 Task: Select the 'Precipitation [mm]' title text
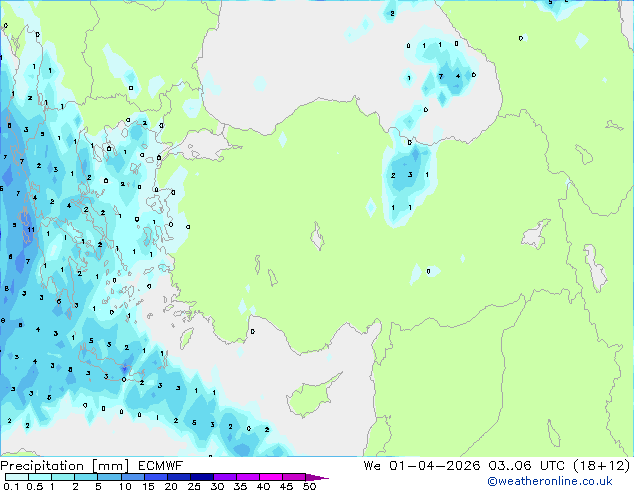(x=65, y=466)
